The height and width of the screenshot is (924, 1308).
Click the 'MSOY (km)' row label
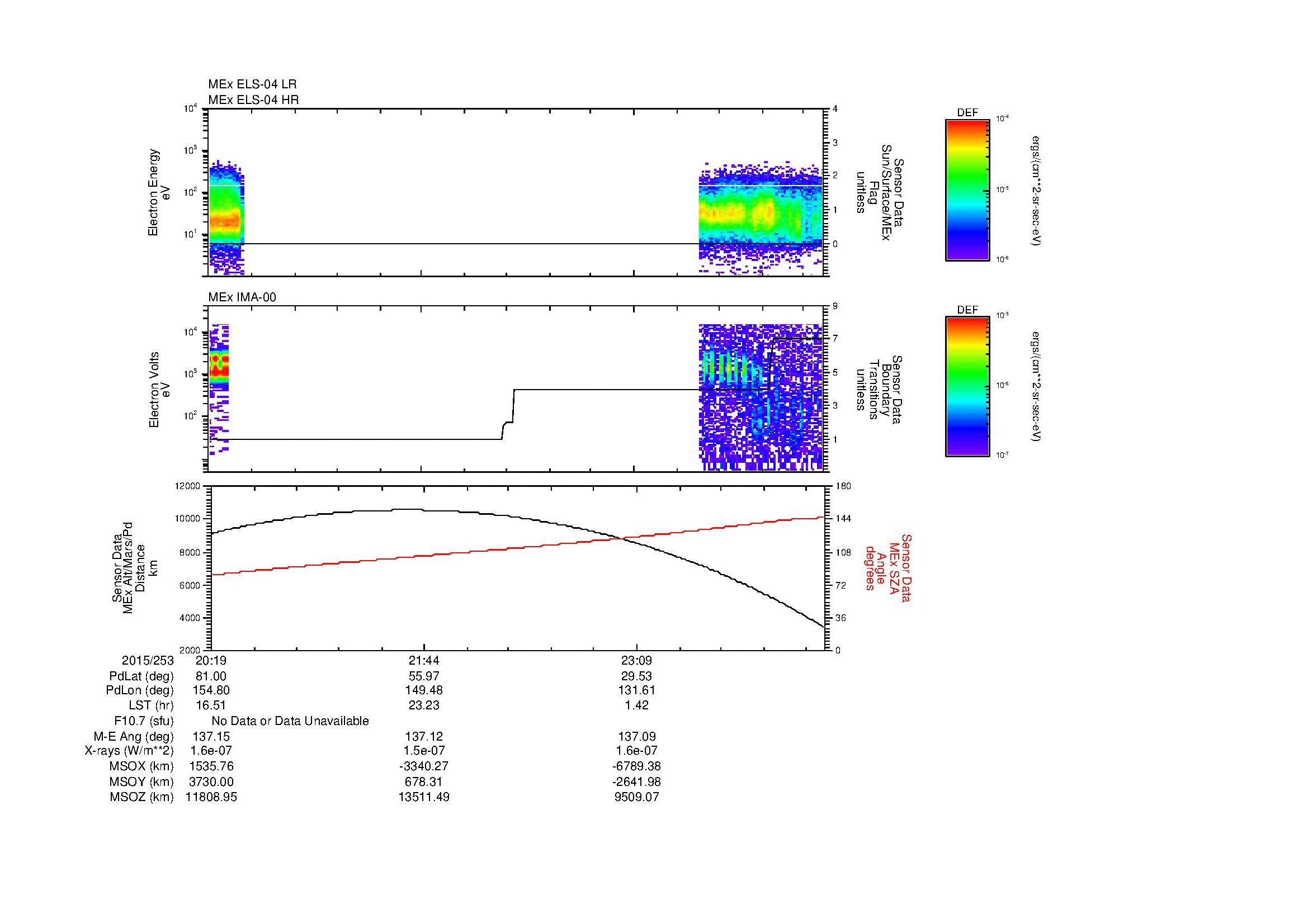click(x=142, y=782)
